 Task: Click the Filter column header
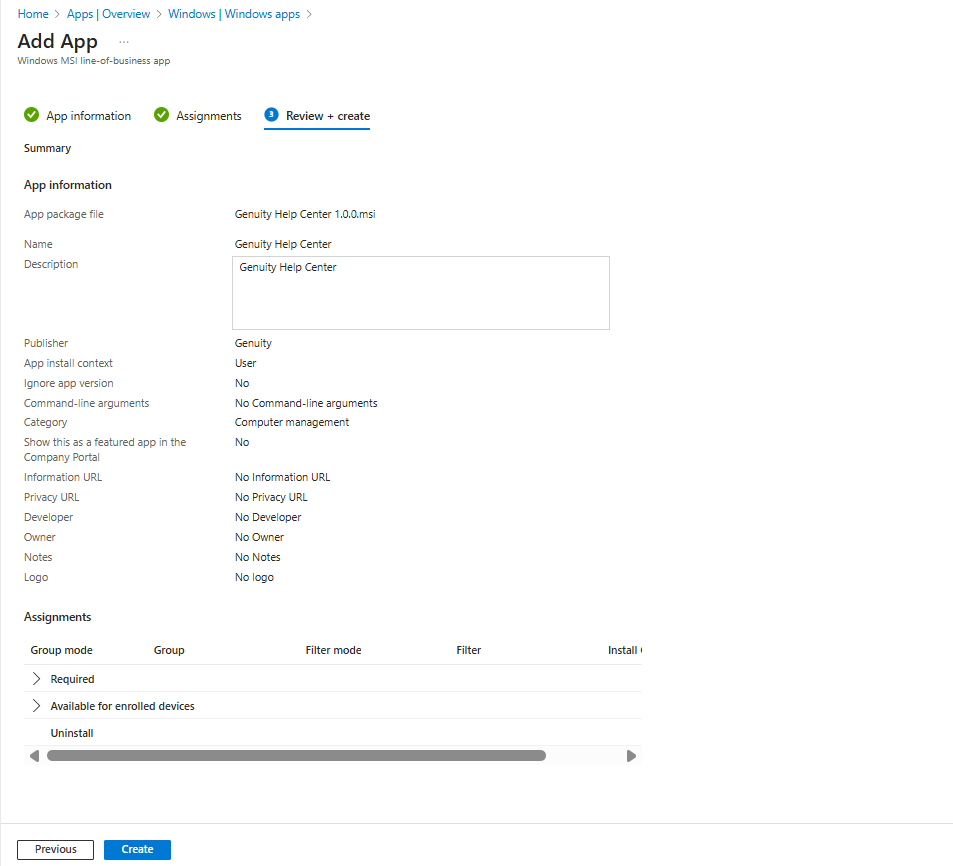point(469,650)
